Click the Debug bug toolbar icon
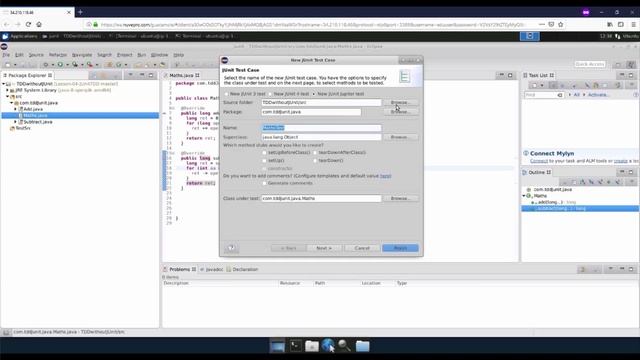 [x=46, y=64]
